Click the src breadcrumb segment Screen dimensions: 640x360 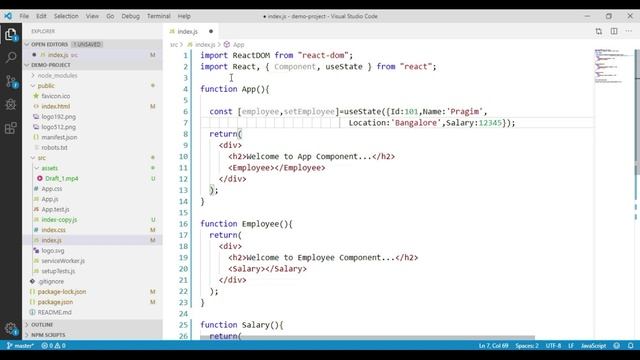(174, 44)
